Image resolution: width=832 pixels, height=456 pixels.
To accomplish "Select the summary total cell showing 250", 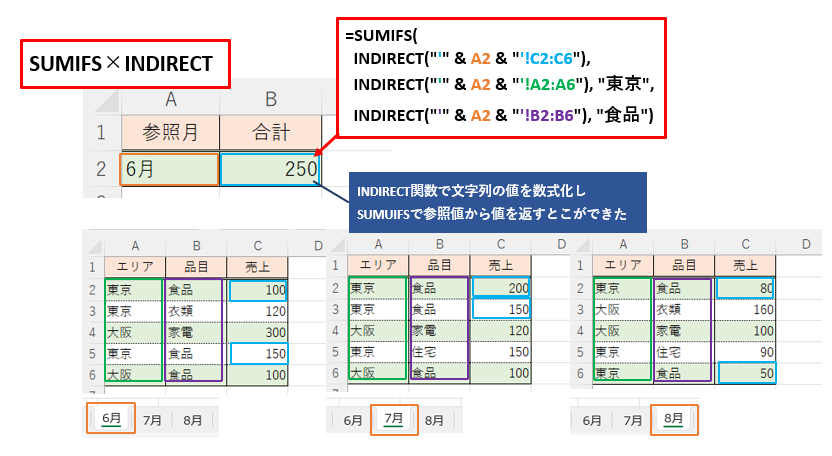I will tap(270, 169).
